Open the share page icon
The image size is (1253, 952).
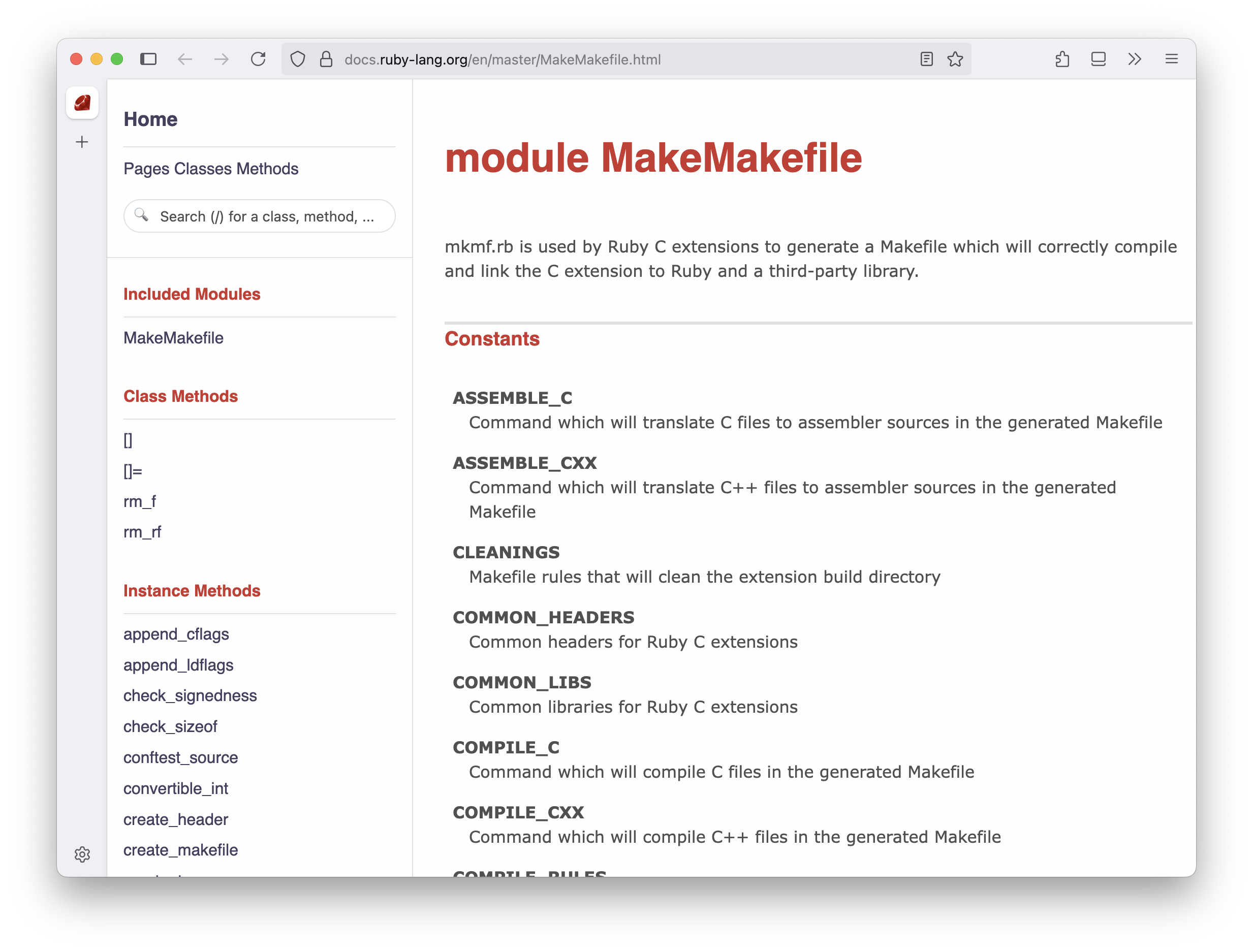(1062, 59)
